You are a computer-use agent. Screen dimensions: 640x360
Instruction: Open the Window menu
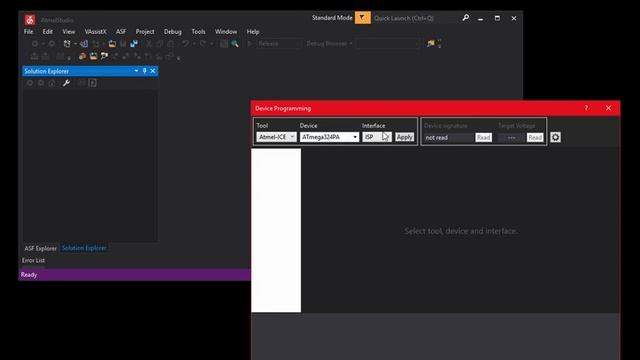(226, 31)
